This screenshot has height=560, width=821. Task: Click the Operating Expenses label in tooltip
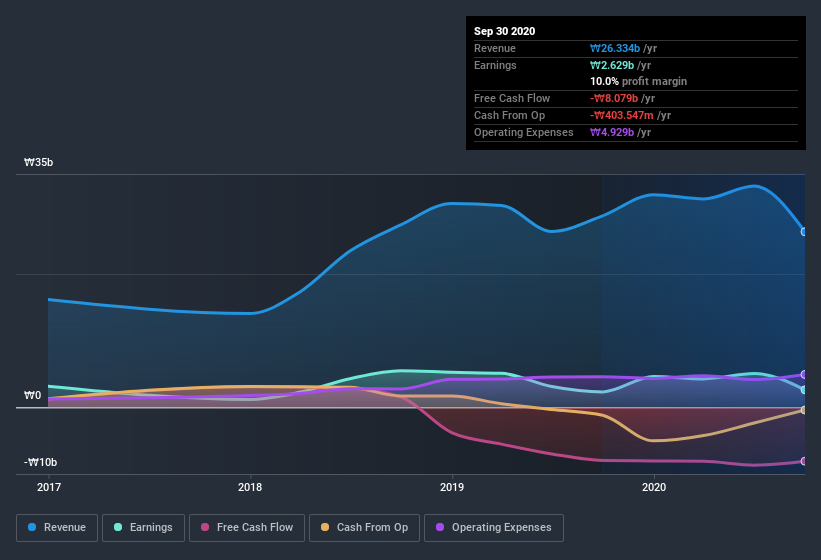pos(524,132)
